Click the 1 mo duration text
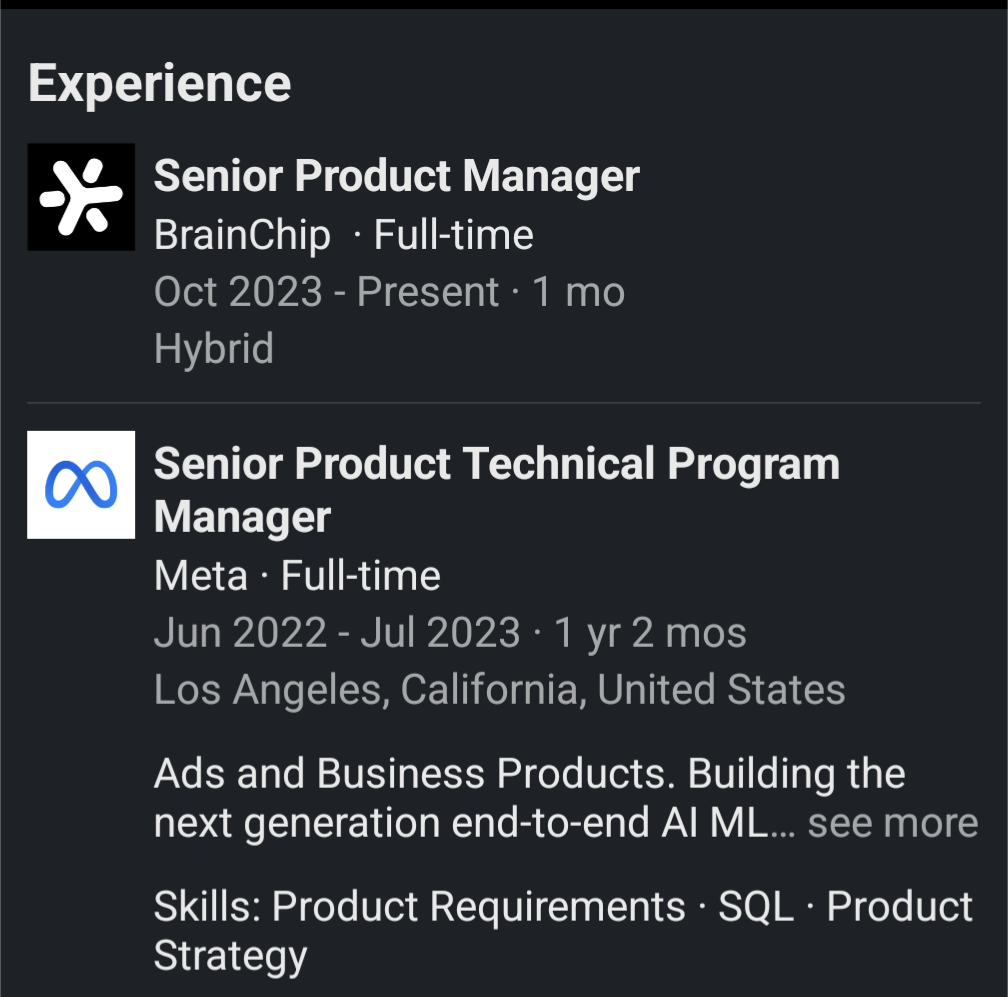 579,292
